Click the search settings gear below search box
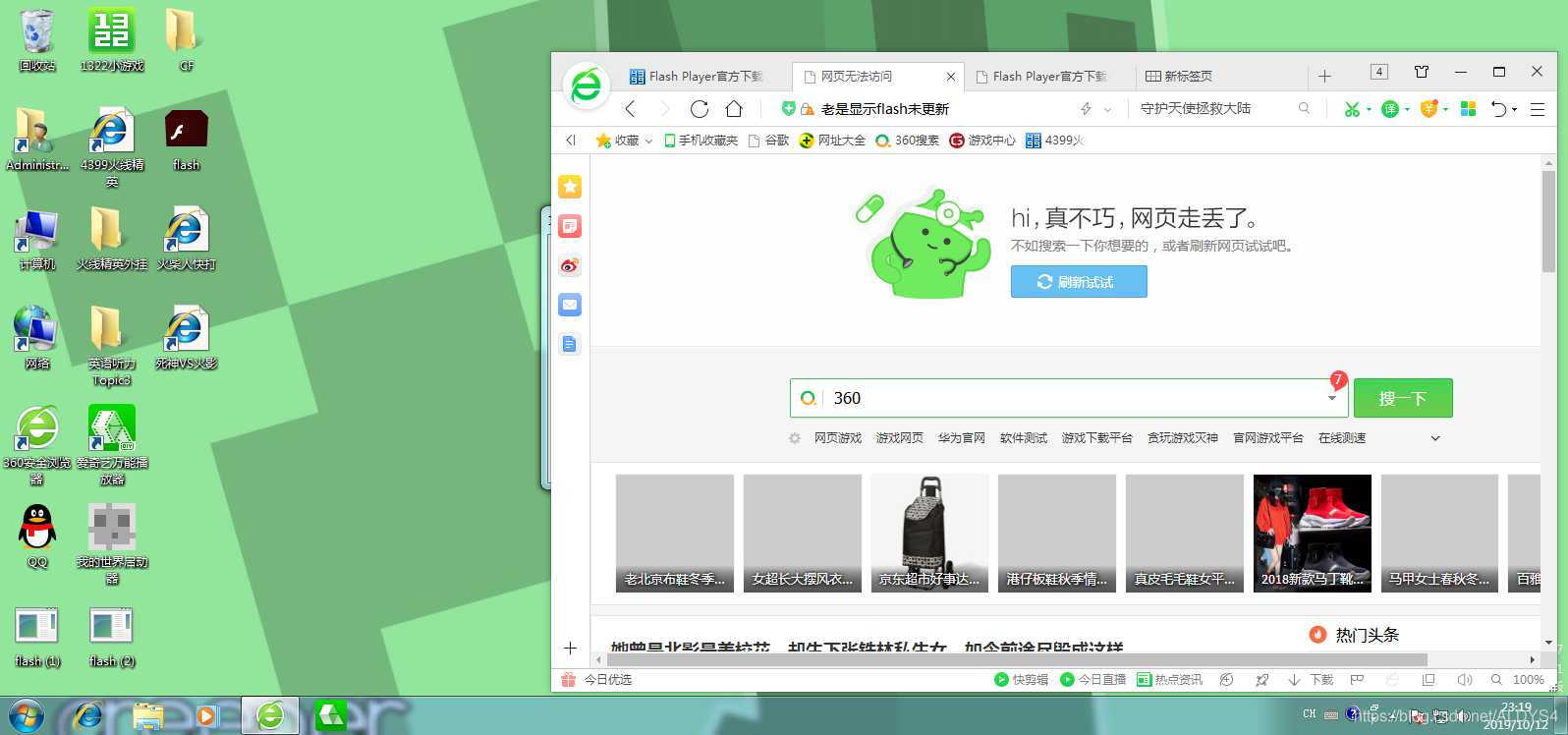Viewport: 1568px width, 735px height. coord(795,438)
